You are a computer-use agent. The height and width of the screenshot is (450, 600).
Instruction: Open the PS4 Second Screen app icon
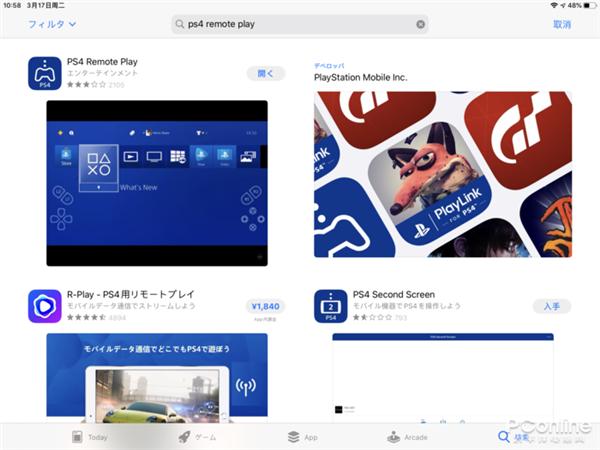click(x=331, y=306)
